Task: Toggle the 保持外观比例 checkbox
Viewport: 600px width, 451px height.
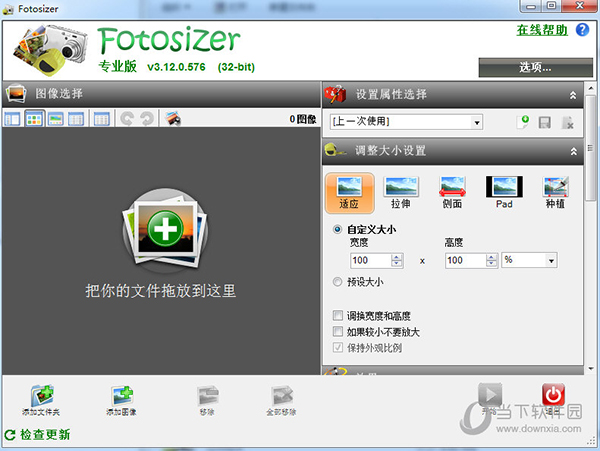Action: click(x=338, y=348)
